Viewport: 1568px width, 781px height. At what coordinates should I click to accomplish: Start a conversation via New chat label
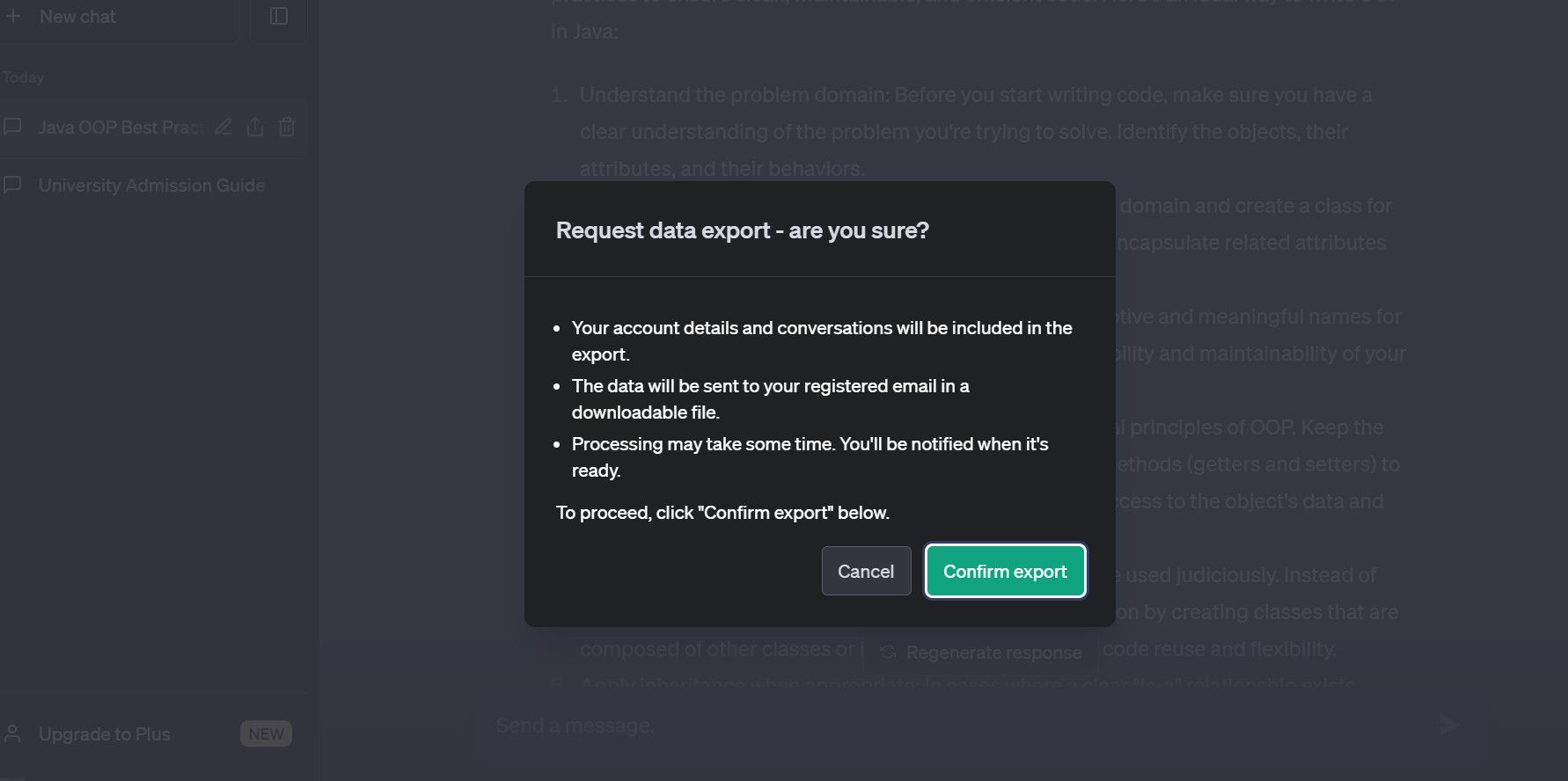[77, 17]
